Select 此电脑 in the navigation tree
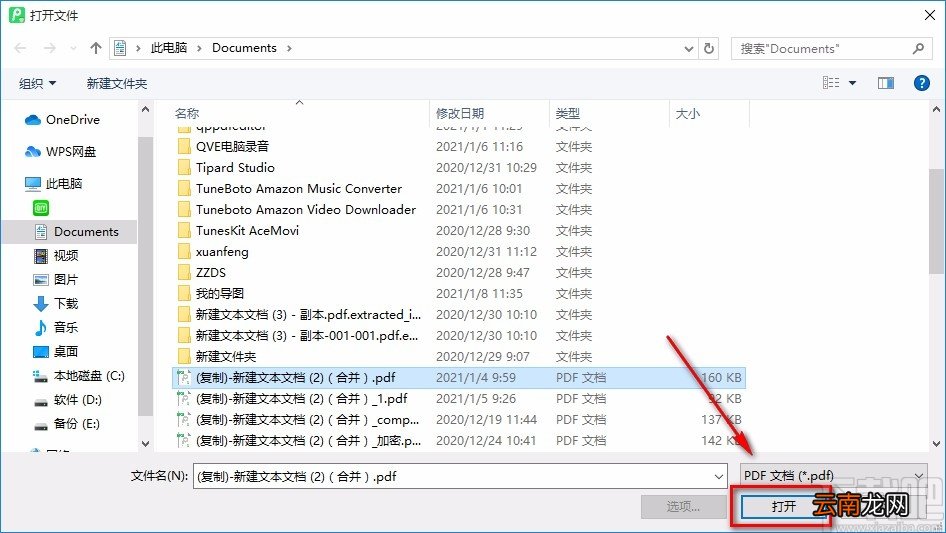The image size is (946, 533). tap(54, 184)
